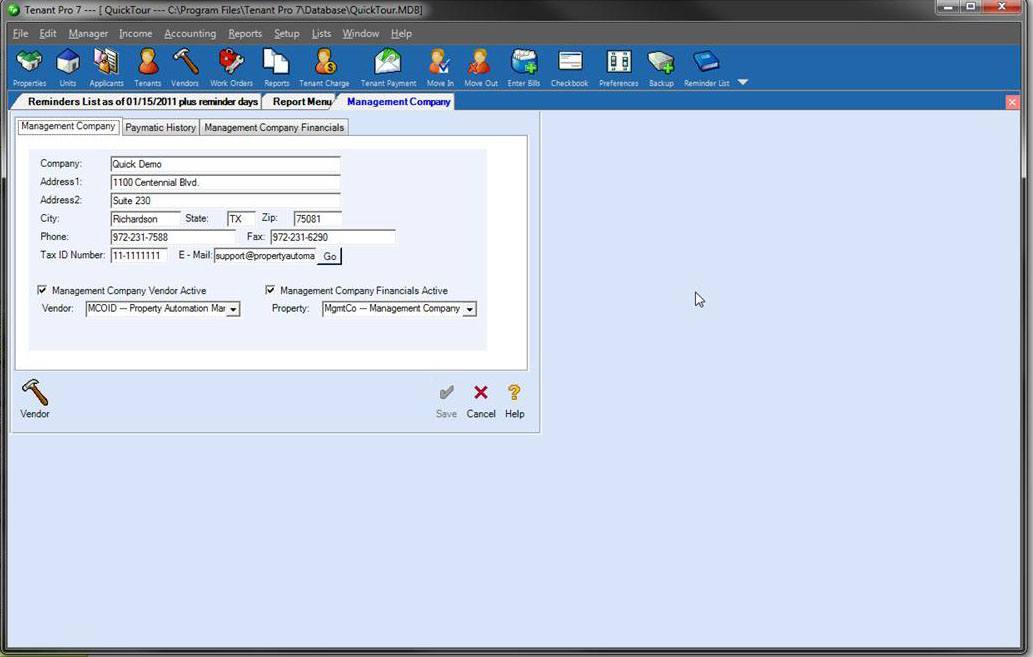The height and width of the screenshot is (657, 1033).
Task: Select the Tenants toolbar icon
Action: coord(147,64)
